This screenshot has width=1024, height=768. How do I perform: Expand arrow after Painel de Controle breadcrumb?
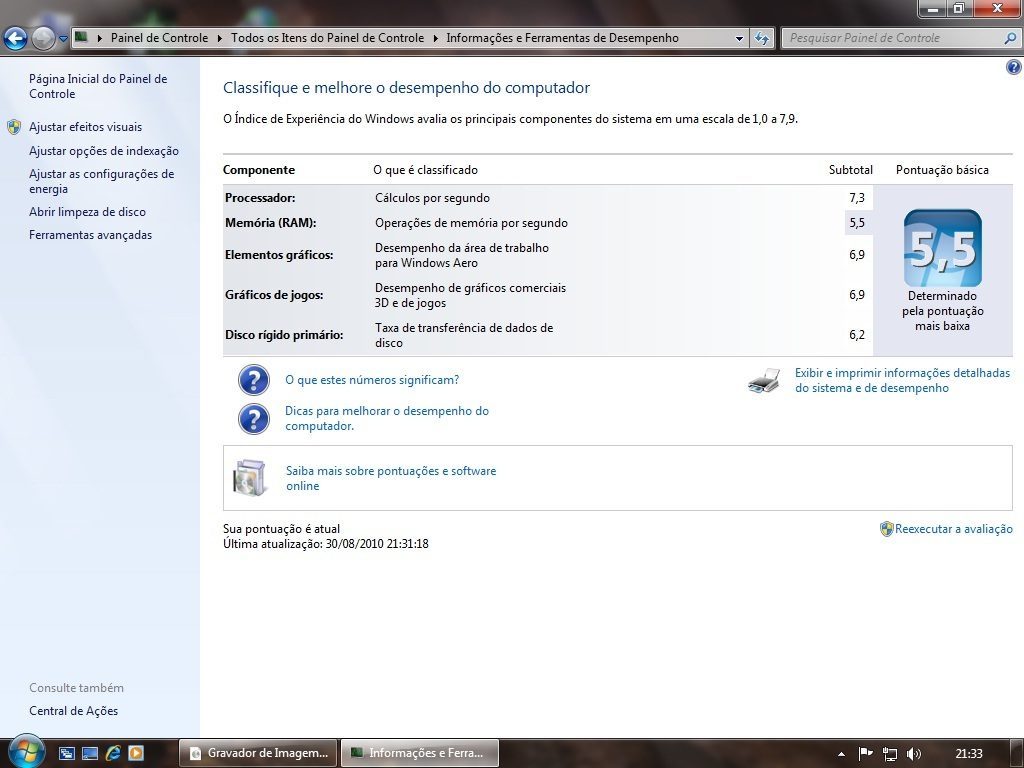219,38
